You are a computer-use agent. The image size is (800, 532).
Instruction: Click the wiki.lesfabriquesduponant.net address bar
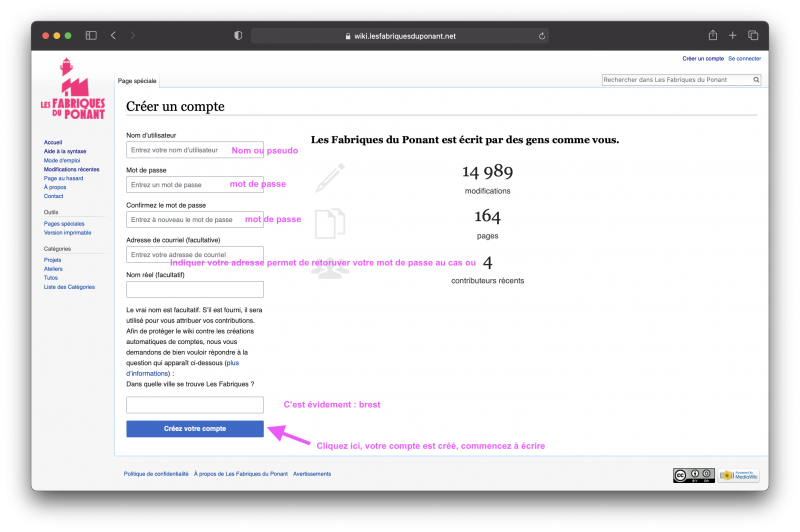coord(400,36)
